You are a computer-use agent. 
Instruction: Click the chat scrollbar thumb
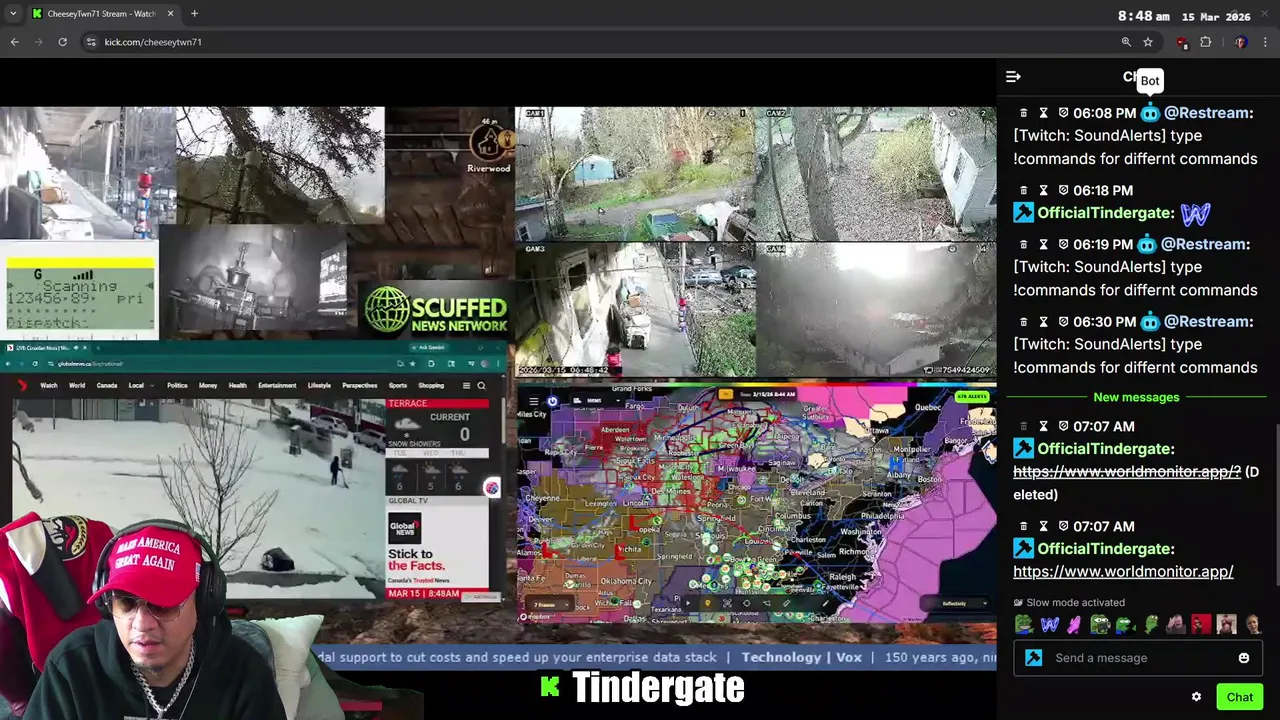coord(1277,505)
